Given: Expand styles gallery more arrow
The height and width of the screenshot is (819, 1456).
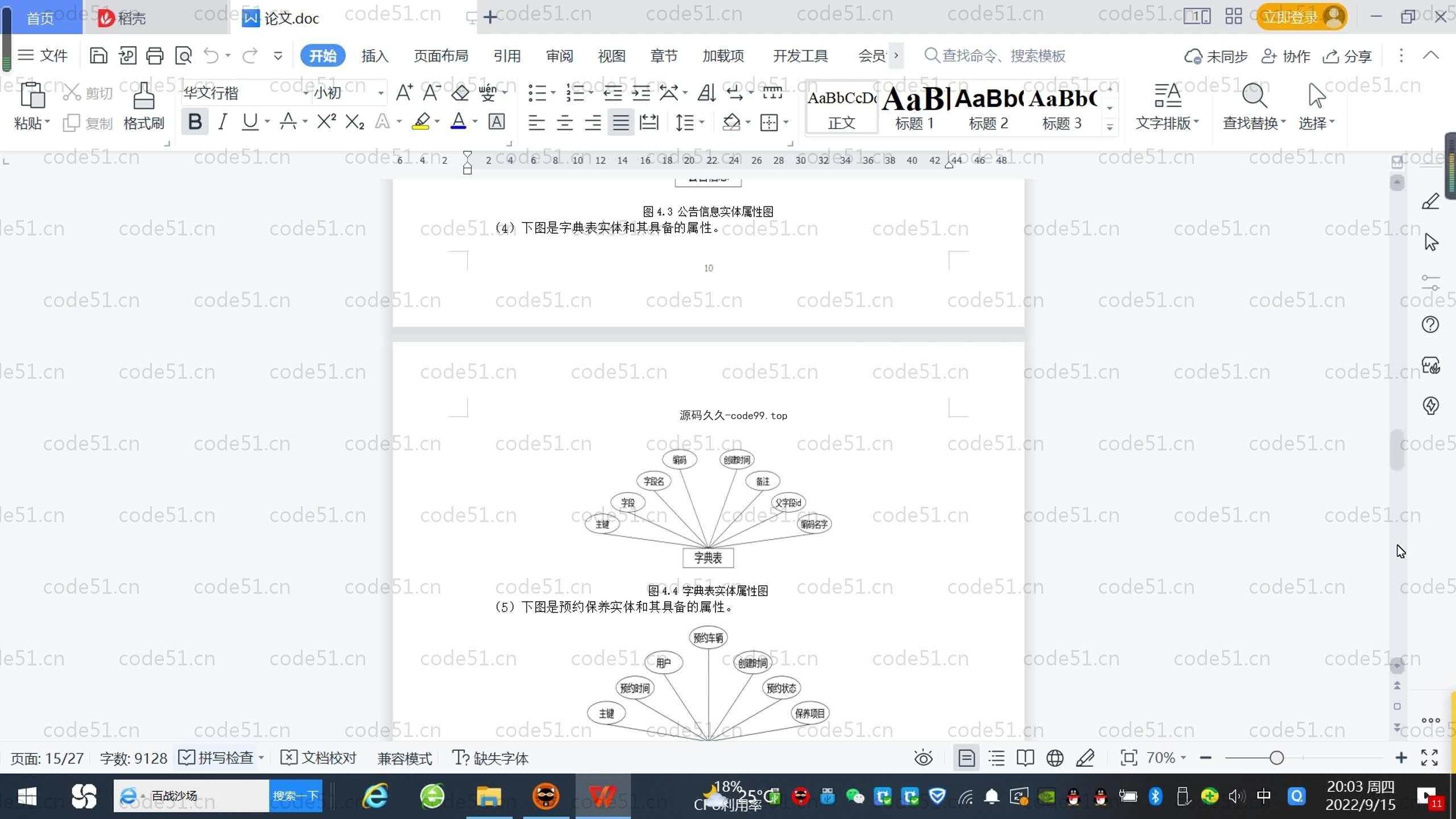Looking at the screenshot, I should coord(1110,127).
